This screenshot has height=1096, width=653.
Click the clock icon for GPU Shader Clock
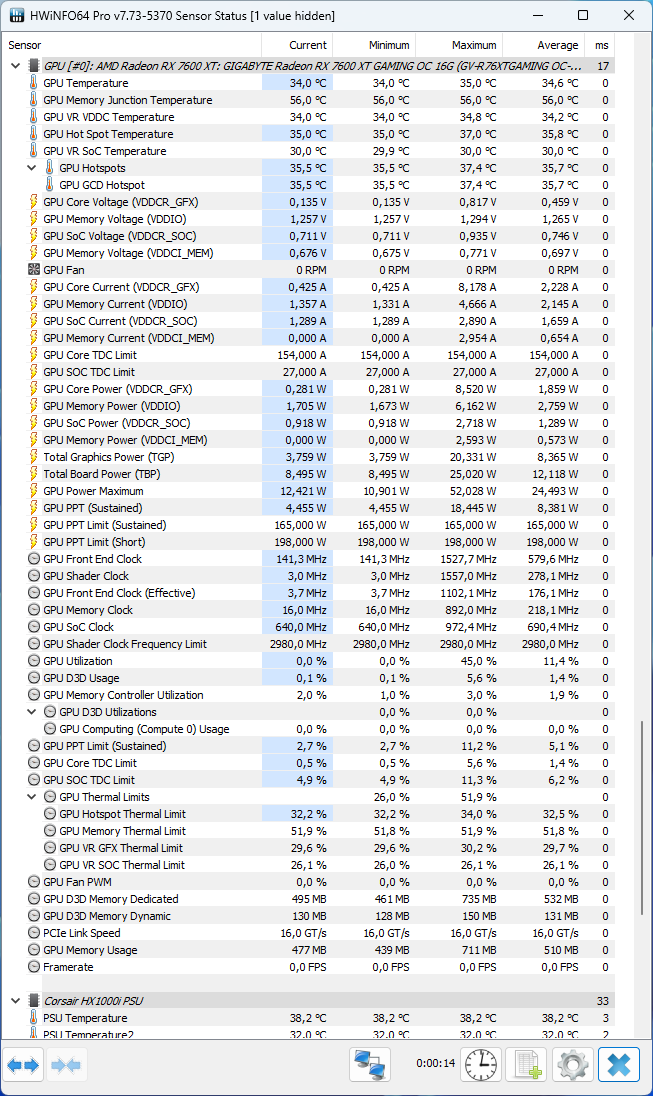pyautogui.click(x=33, y=576)
